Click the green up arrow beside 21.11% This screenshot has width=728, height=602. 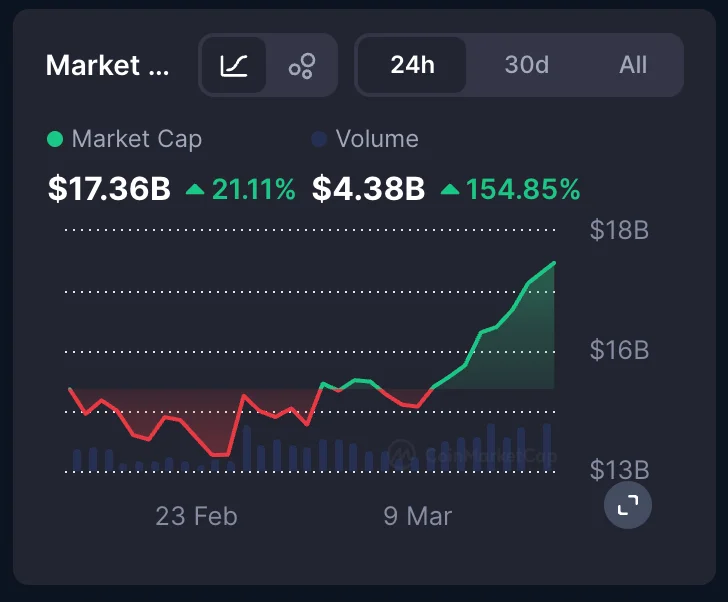point(195,189)
